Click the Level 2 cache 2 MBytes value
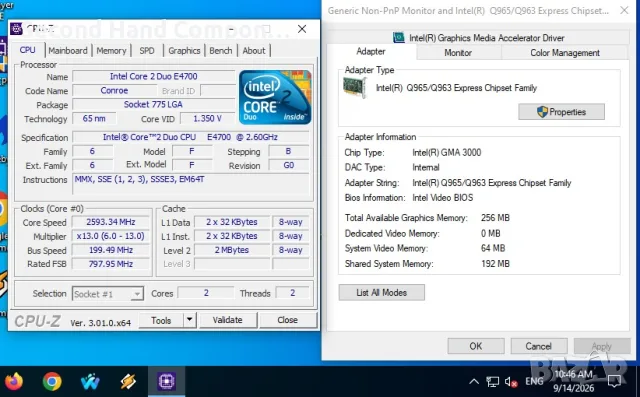Screen dimensions: 640x397 point(231,250)
